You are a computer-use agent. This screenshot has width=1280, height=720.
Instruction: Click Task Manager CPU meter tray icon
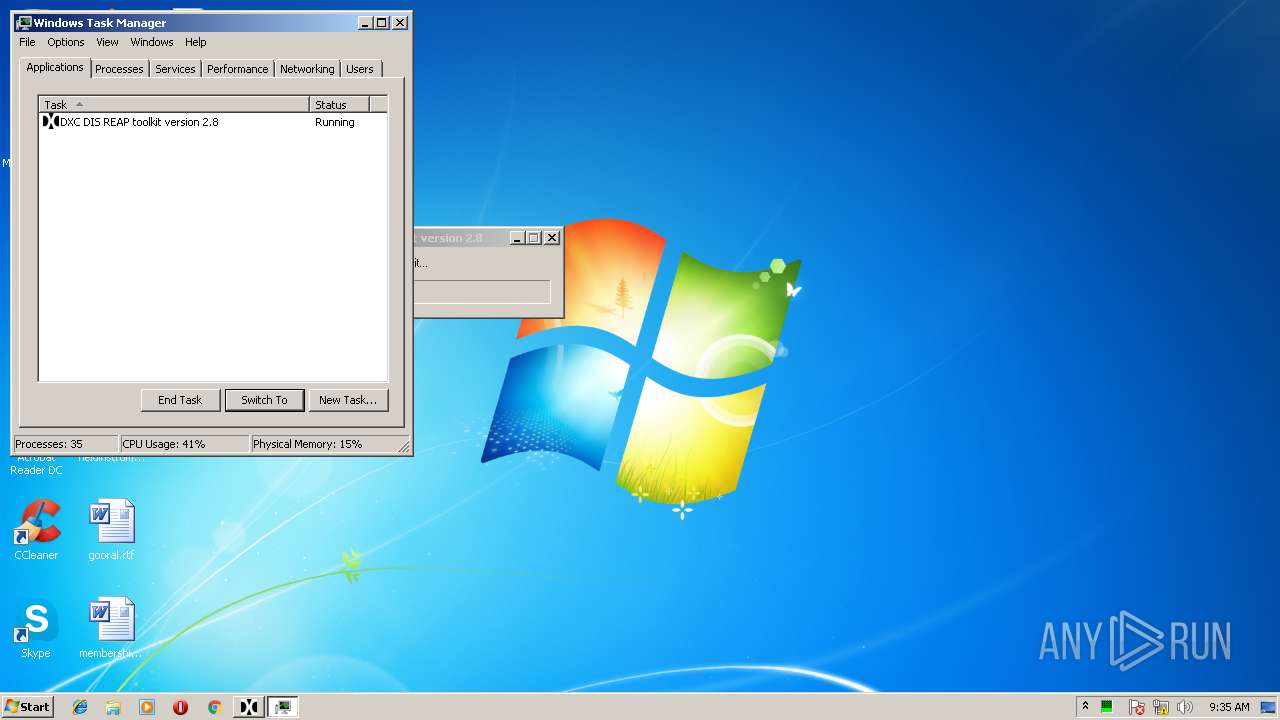[1107, 707]
